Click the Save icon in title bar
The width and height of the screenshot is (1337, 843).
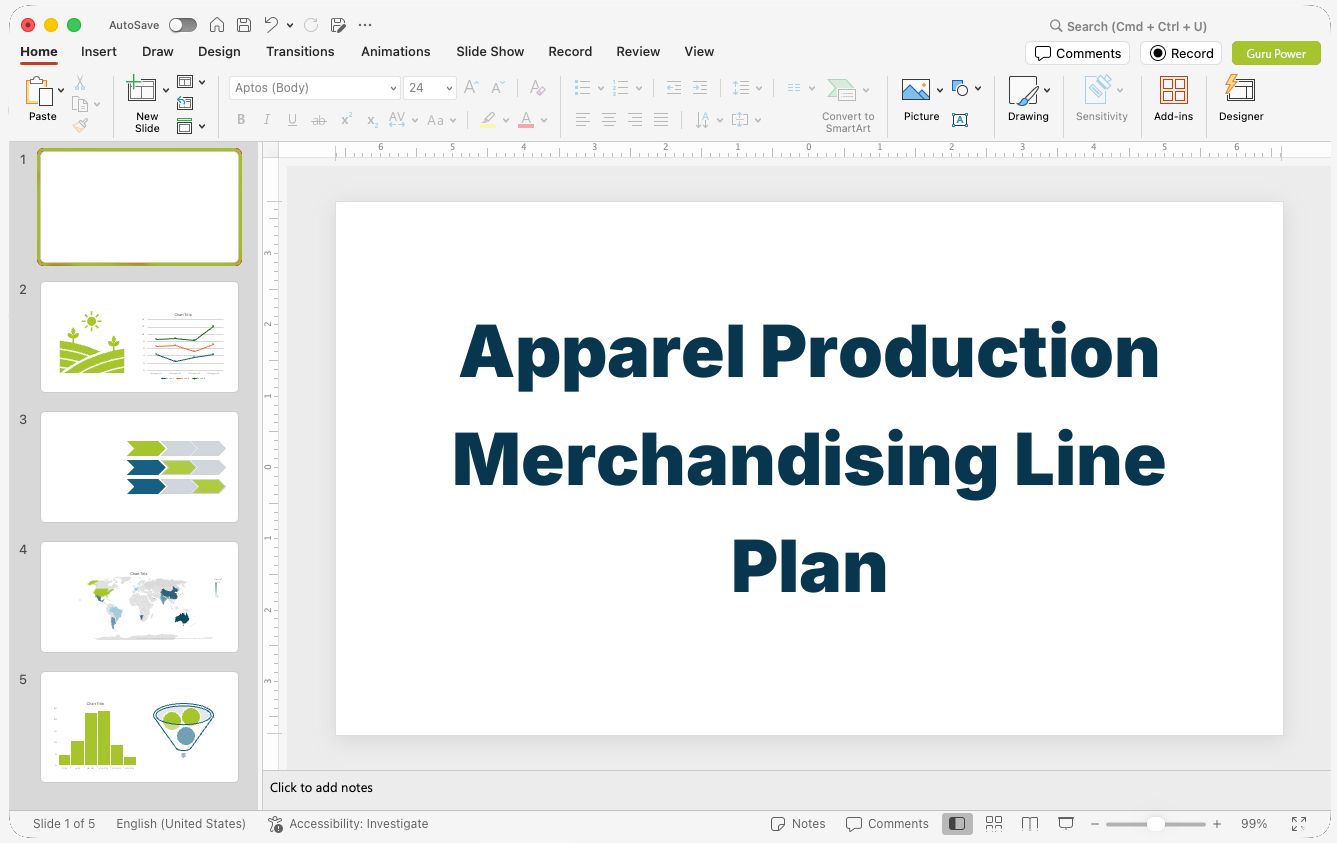[244, 25]
